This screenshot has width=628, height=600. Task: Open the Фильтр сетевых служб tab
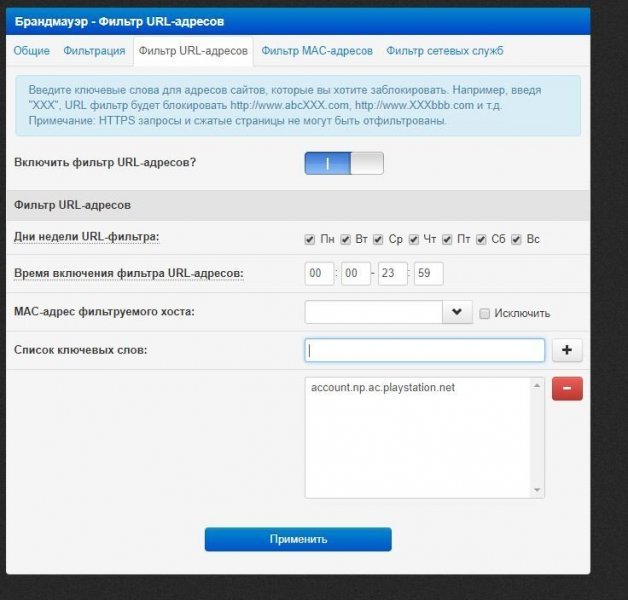click(444, 50)
